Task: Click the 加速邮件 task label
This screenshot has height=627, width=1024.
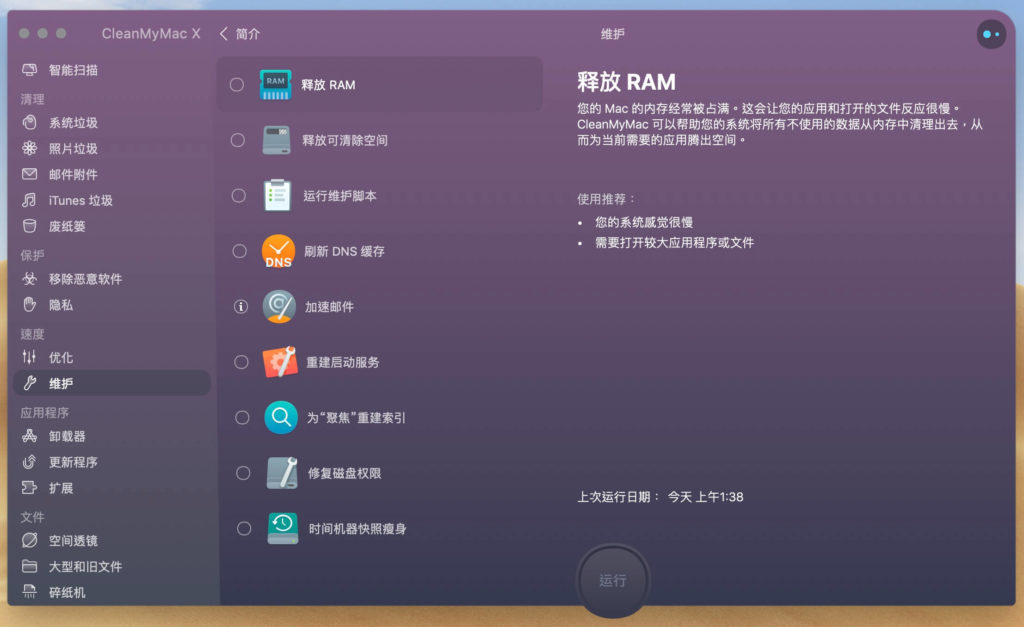Action: (329, 307)
